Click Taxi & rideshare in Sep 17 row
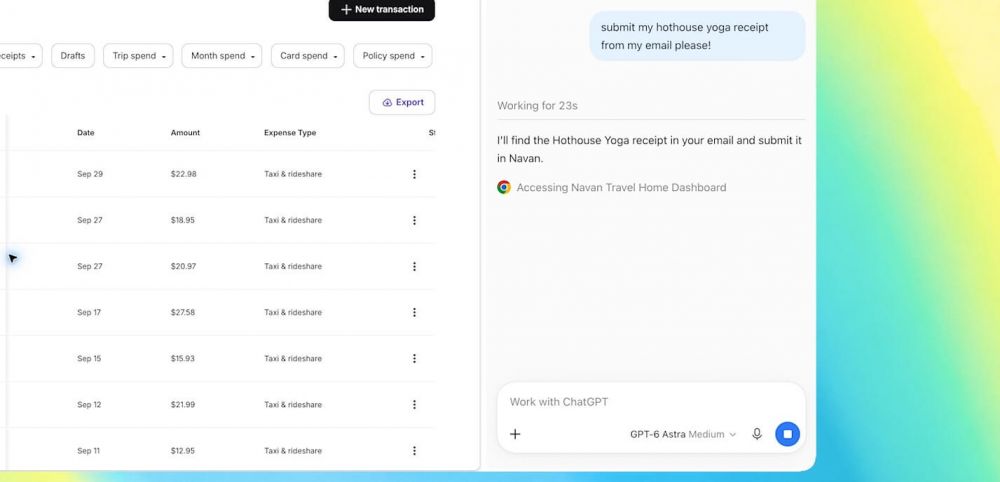Image resolution: width=1000 pixels, height=482 pixels. tap(293, 312)
